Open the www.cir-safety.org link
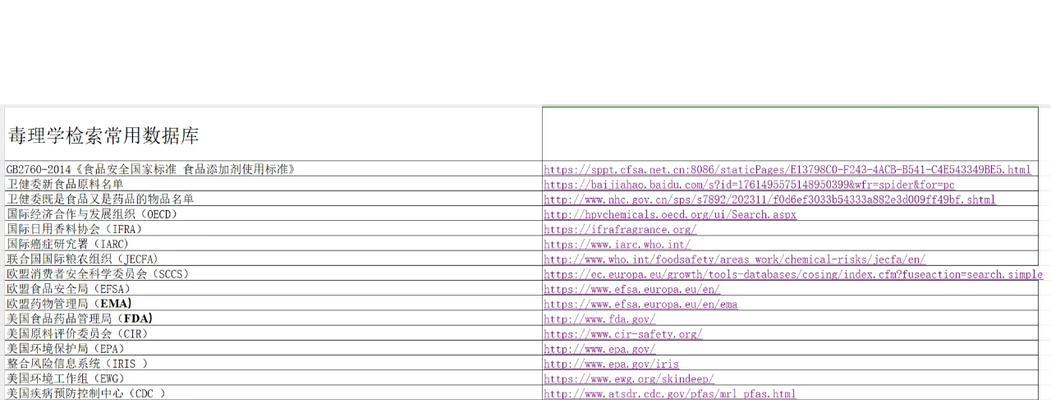The image size is (1051, 400). (x=623, y=334)
